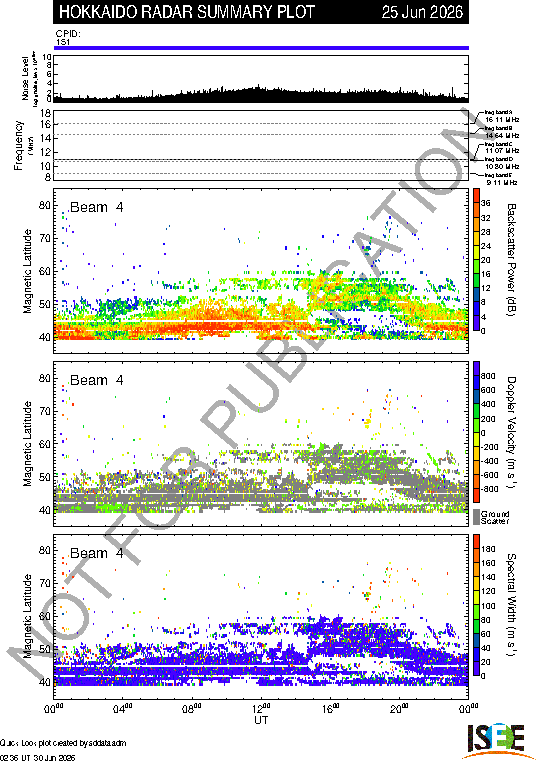Click the Frequency plot panel
The image size is (536, 761).
pos(261,146)
